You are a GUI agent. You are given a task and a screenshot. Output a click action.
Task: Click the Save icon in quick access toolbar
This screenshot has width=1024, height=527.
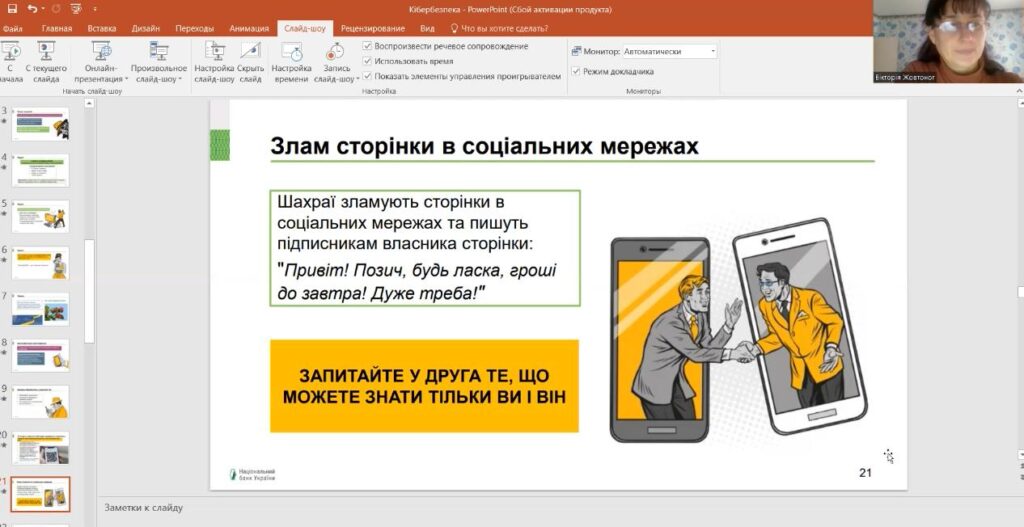point(12,9)
